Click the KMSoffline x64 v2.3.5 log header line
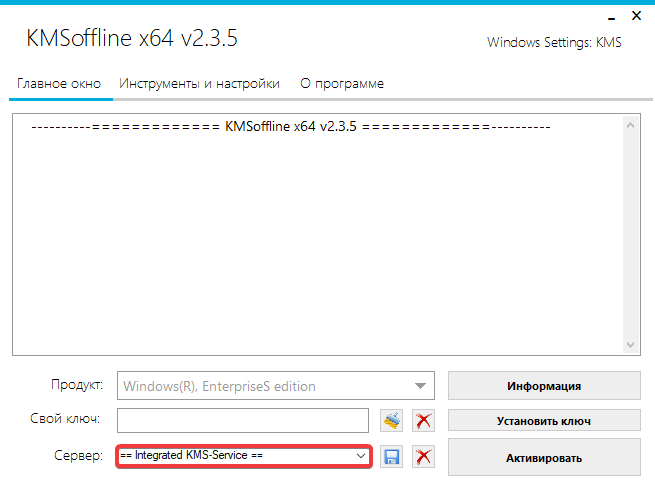This screenshot has width=655, height=491. click(x=291, y=126)
